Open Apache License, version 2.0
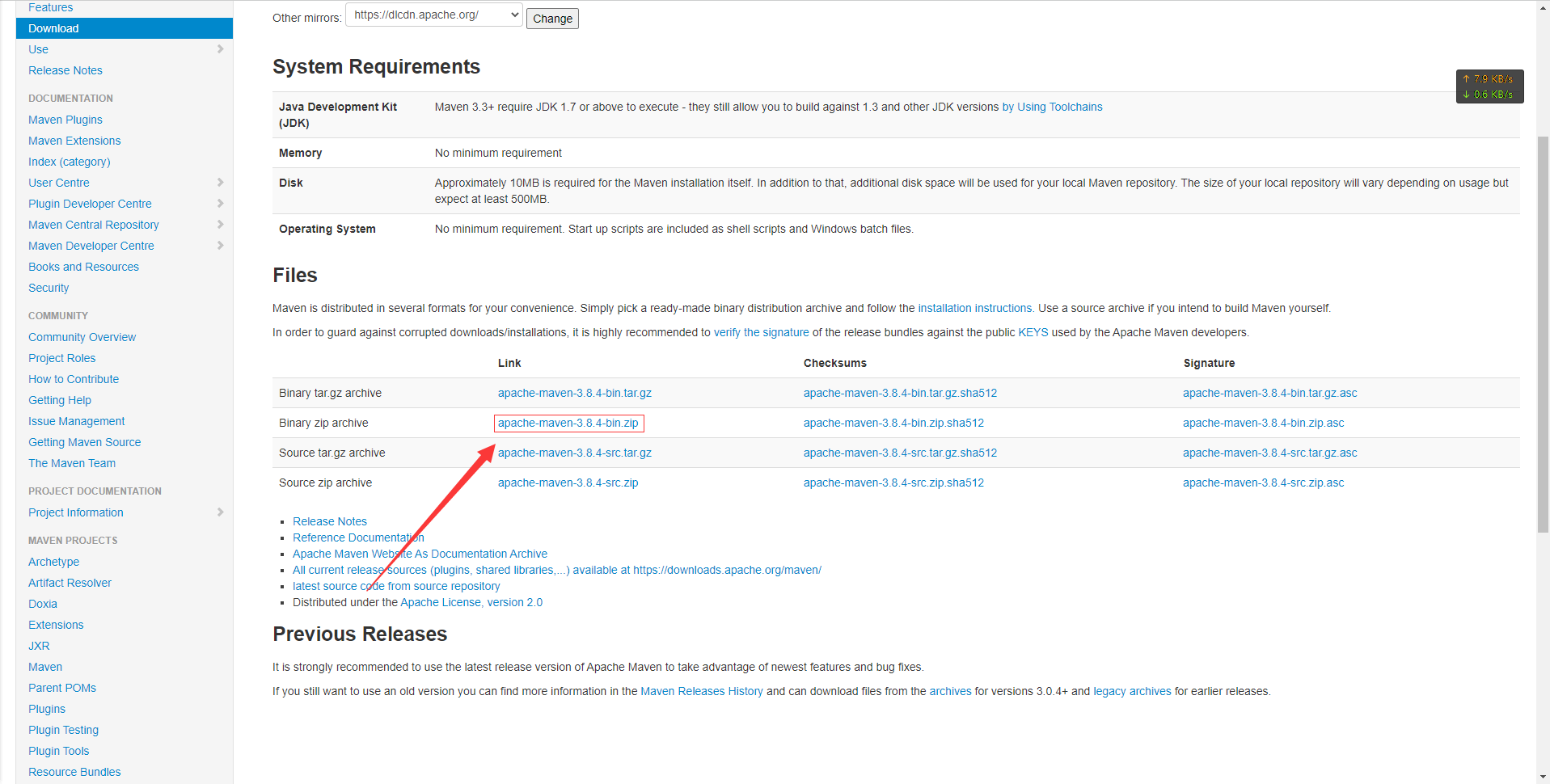 pyautogui.click(x=471, y=602)
